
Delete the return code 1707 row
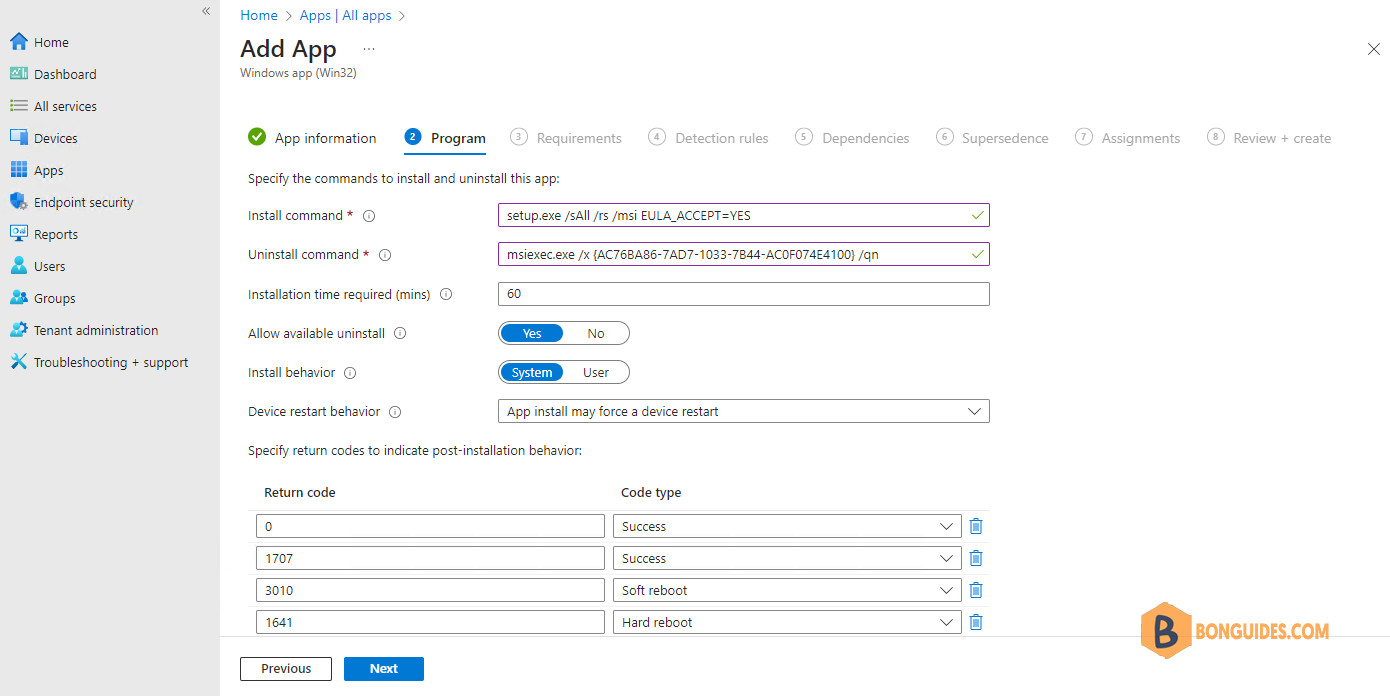[x=976, y=558]
